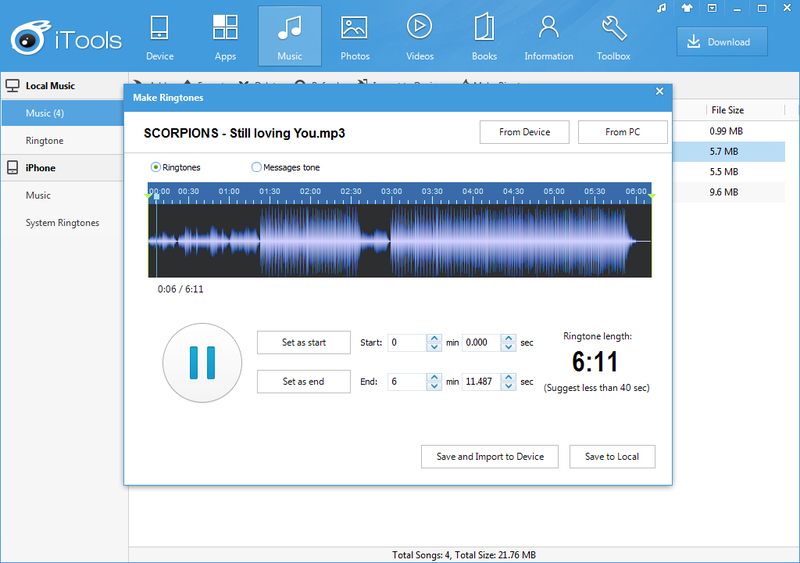Select the Ringtones radio option
This screenshot has width=800, height=563.
(156, 167)
